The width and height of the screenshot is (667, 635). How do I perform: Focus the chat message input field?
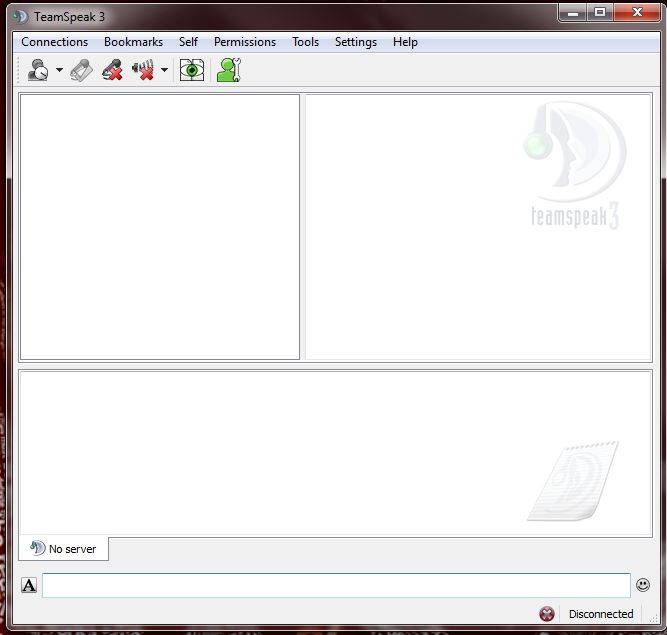tap(336, 585)
